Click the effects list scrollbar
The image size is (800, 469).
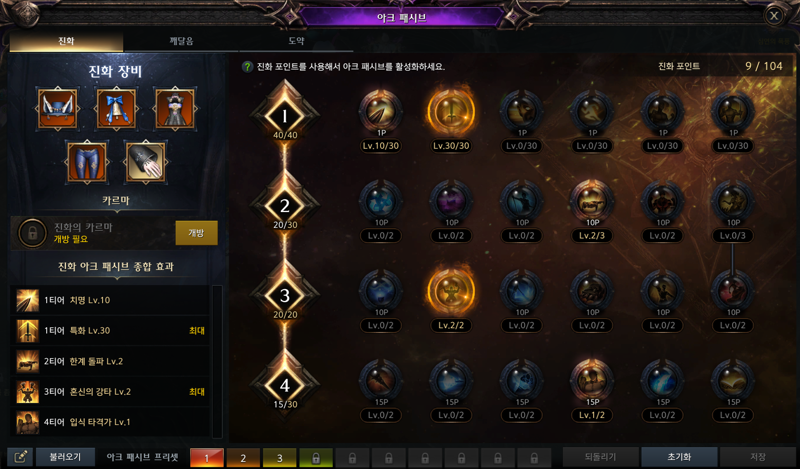point(217,361)
